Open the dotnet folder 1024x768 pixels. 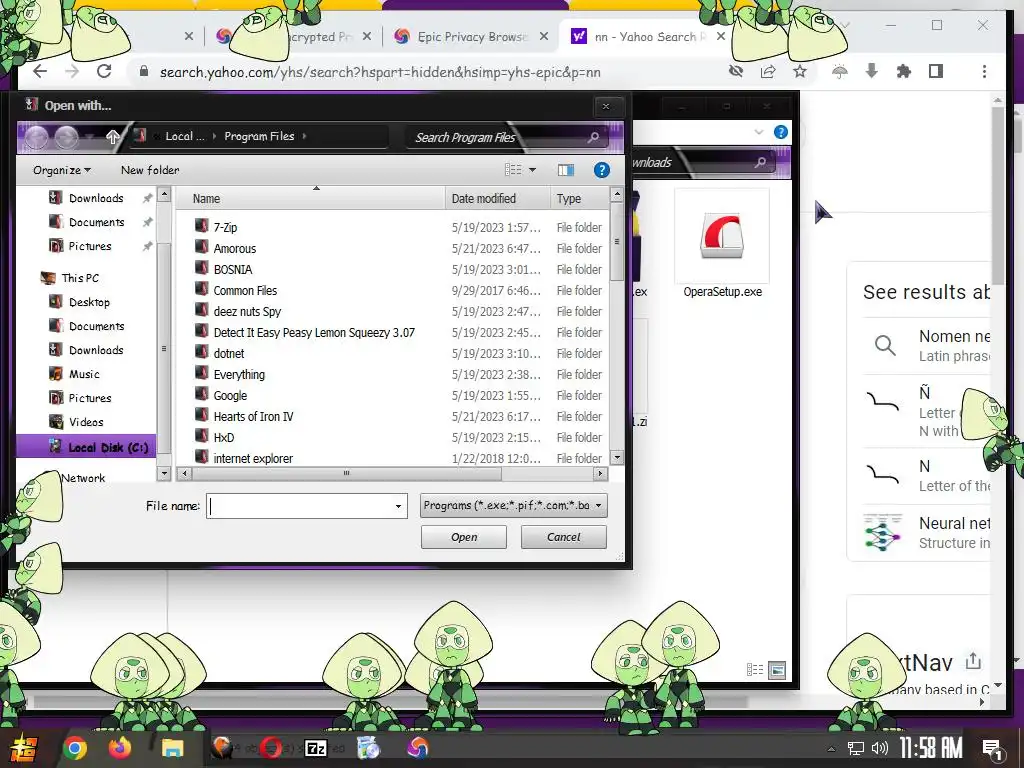click(229, 353)
